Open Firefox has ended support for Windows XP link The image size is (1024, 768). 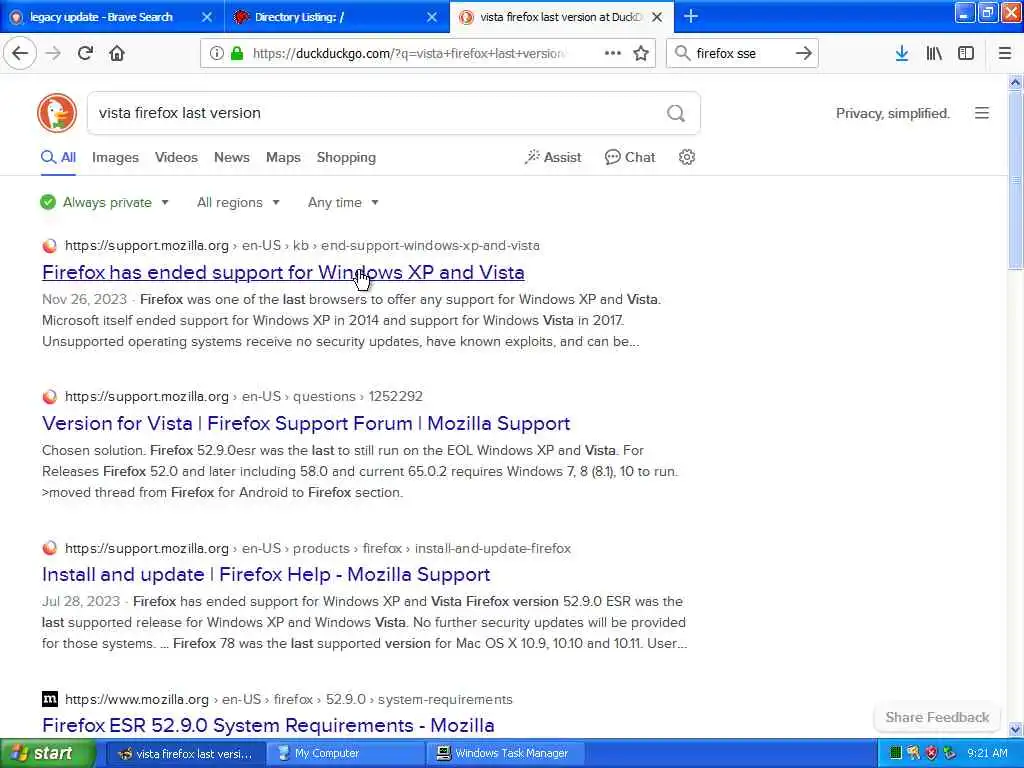tap(283, 272)
